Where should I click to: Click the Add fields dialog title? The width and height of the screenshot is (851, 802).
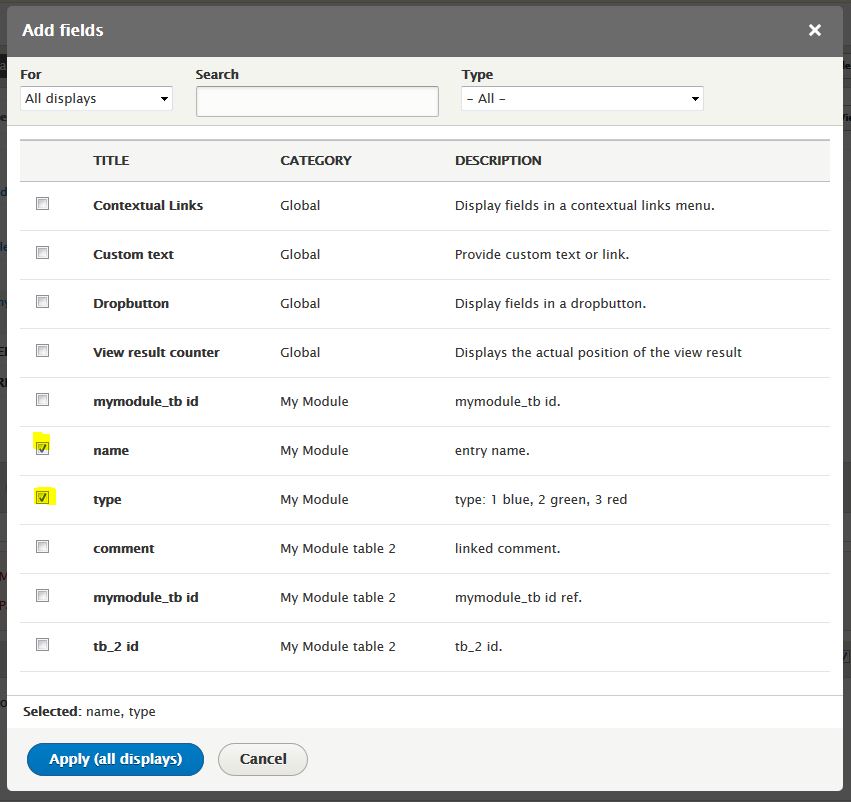(62, 30)
